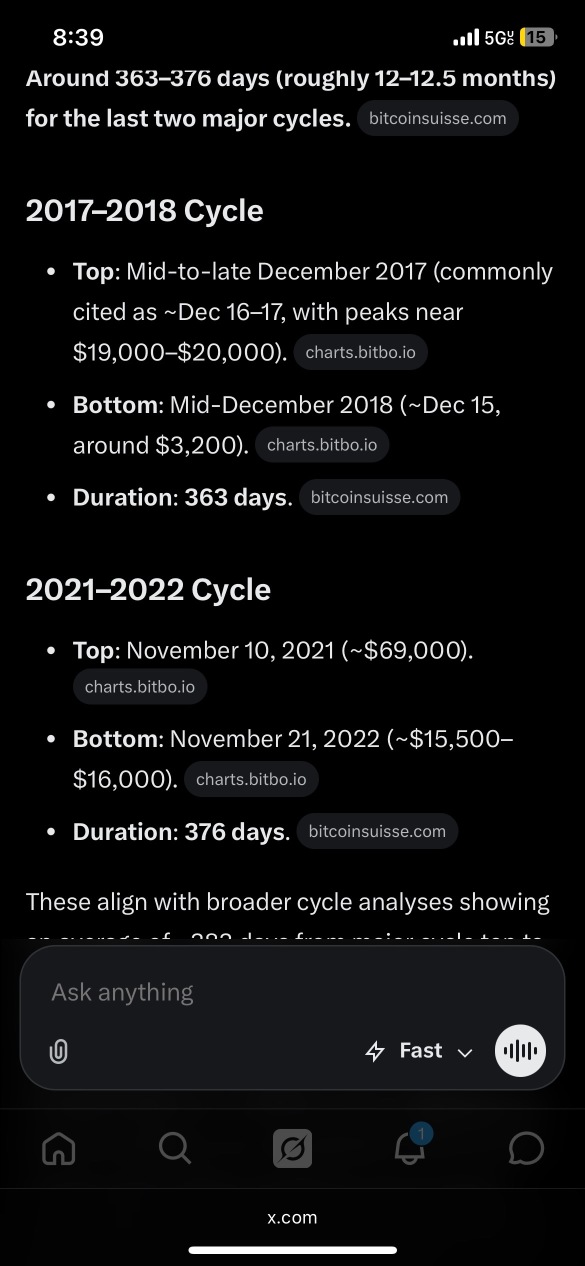Open bitcoinsuisse.com source chip near top

[438, 118]
